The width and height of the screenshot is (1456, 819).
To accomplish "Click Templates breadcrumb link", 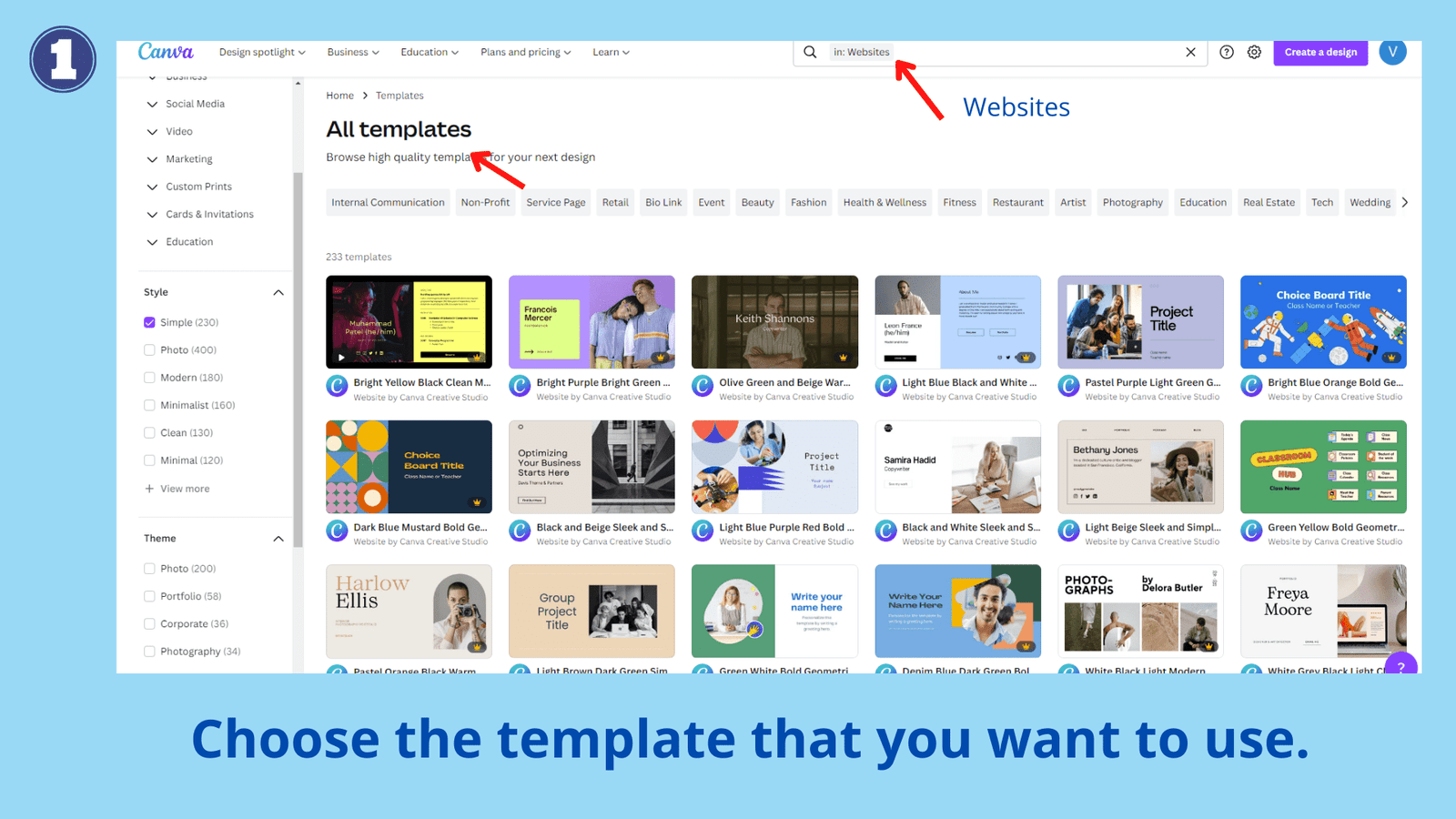I will tap(399, 96).
